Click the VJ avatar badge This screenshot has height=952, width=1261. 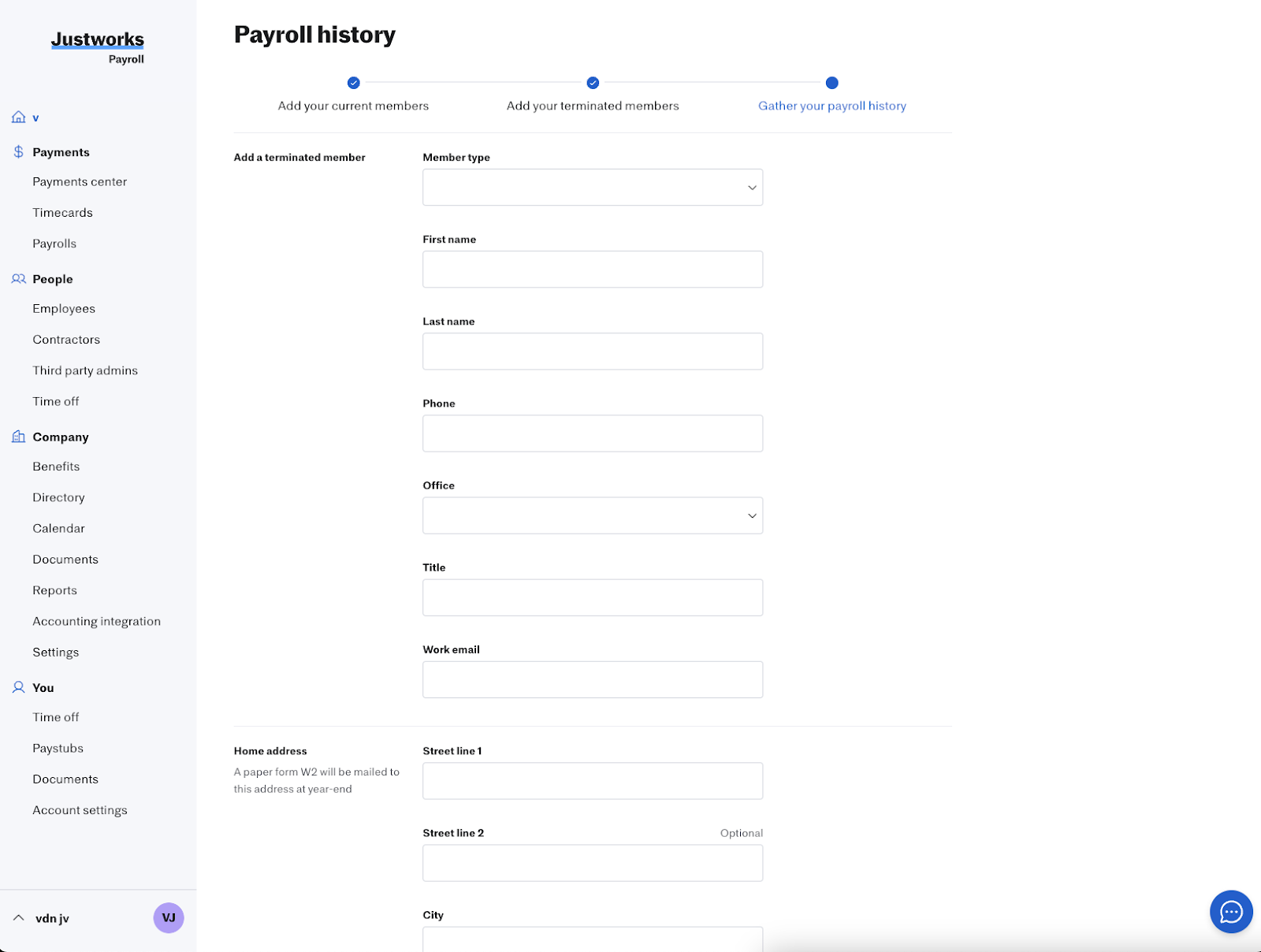tap(169, 918)
